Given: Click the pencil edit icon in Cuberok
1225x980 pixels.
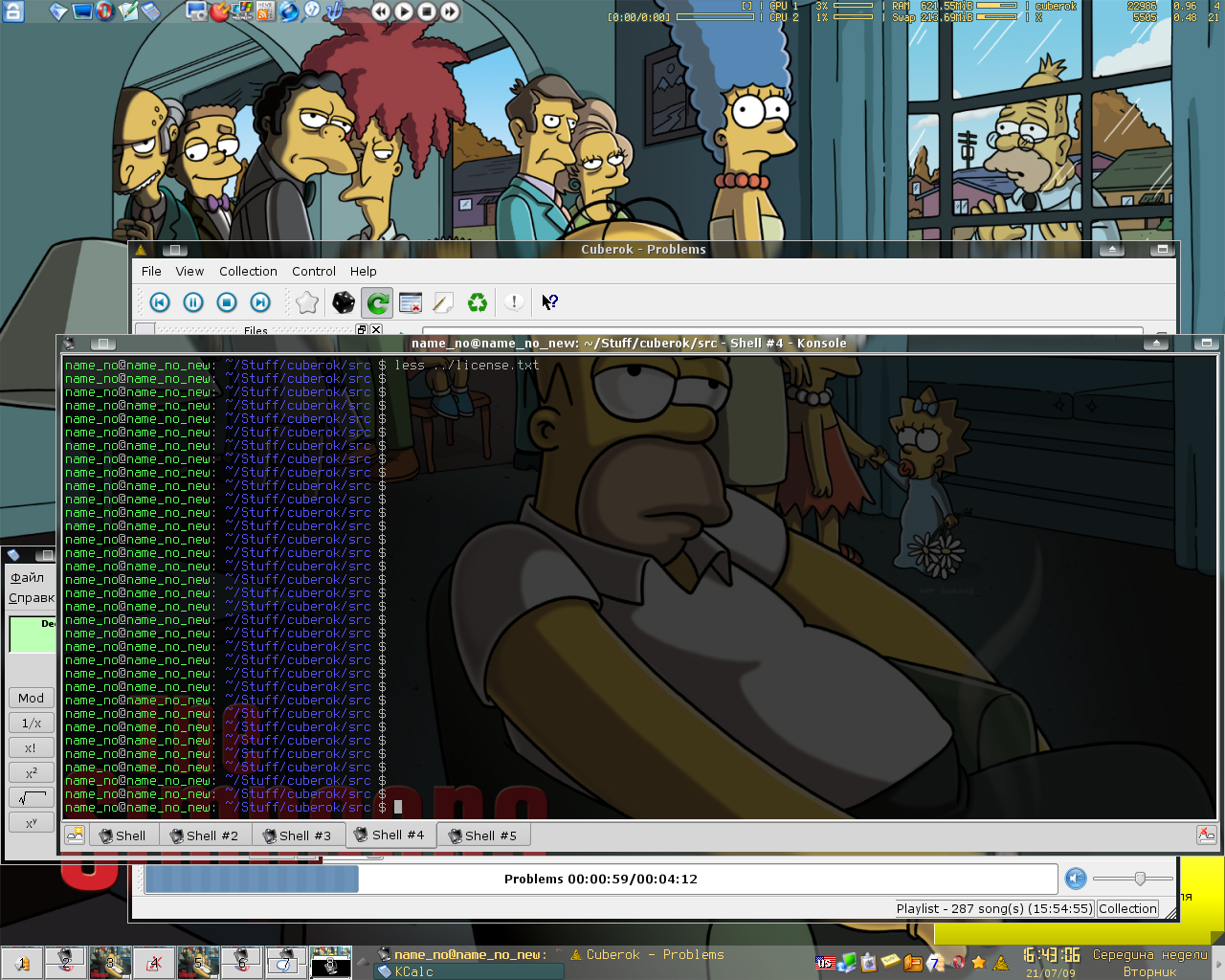Looking at the screenshot, I should point(443,302).
